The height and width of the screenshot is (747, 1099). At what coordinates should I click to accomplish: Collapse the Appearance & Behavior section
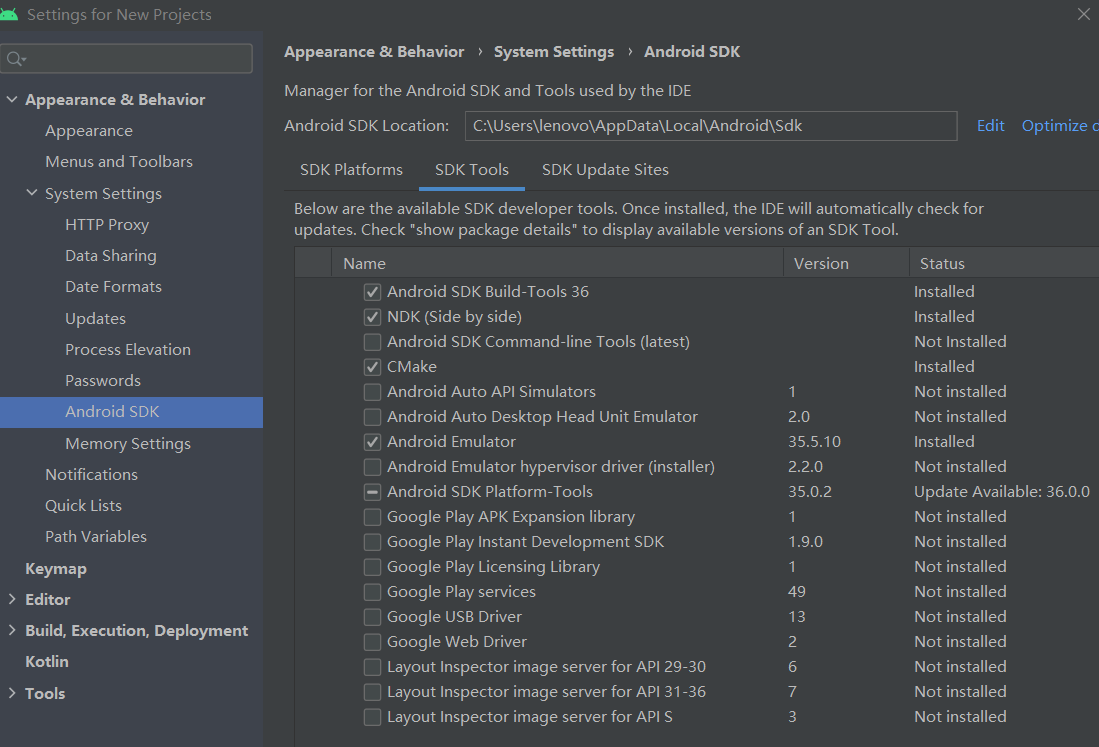click(12, 99)
